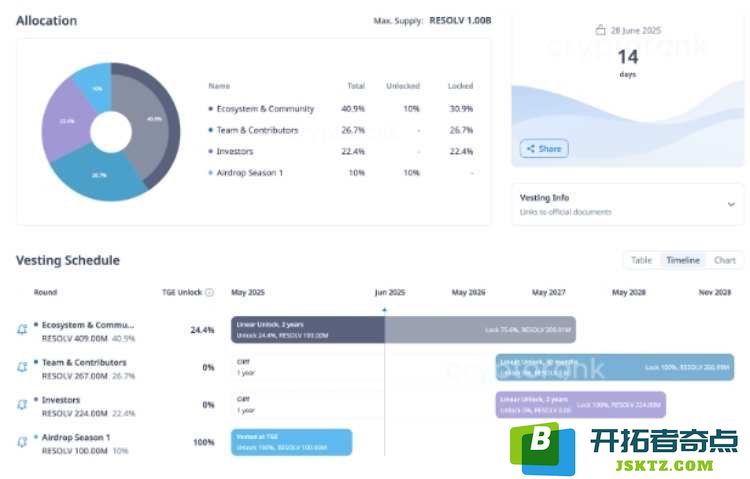Click the Team & Contributors 'Cliff 1 year' label

click(x=246, y=367)
